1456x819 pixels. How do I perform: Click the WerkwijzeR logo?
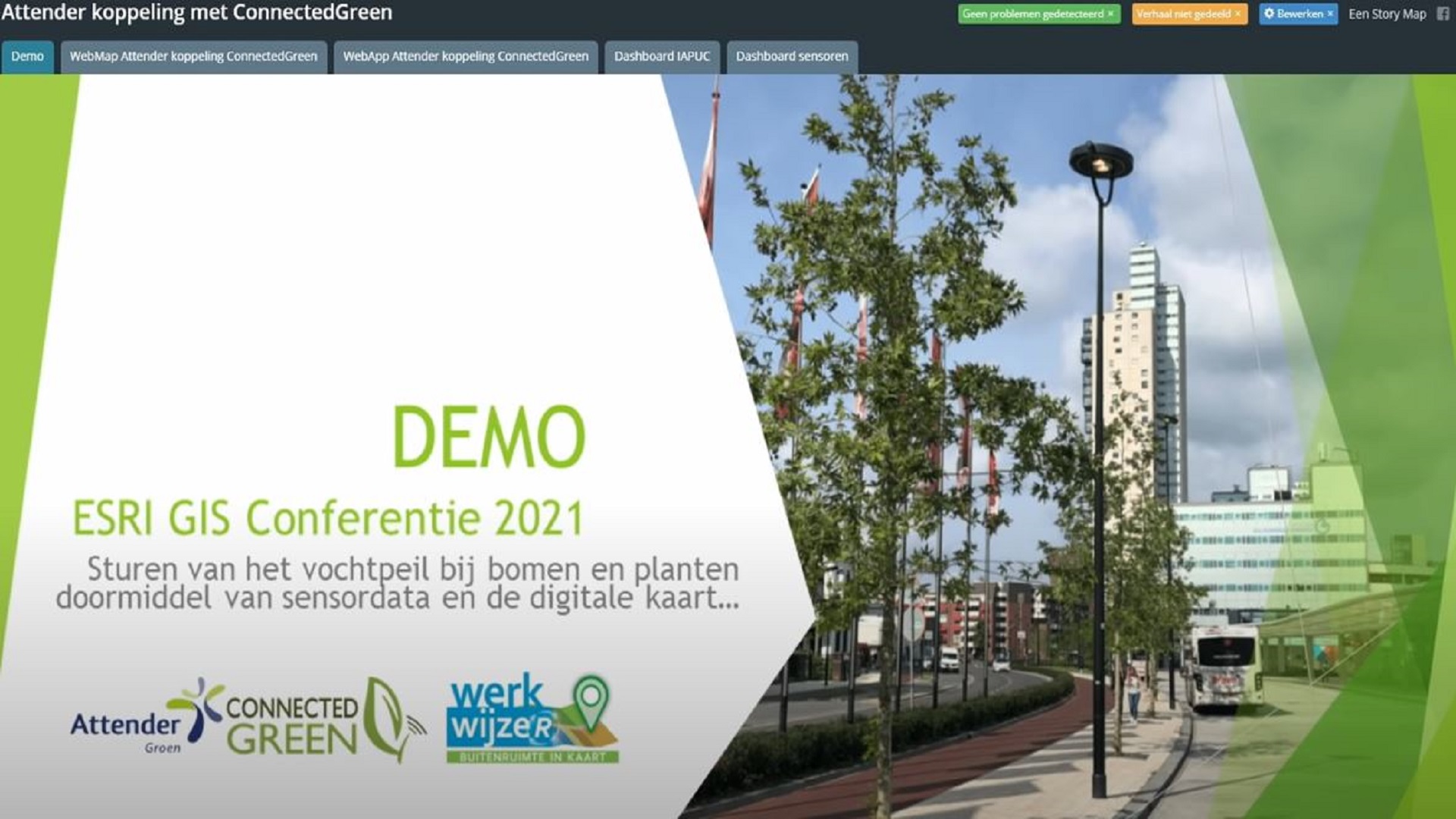coord(532,719)
